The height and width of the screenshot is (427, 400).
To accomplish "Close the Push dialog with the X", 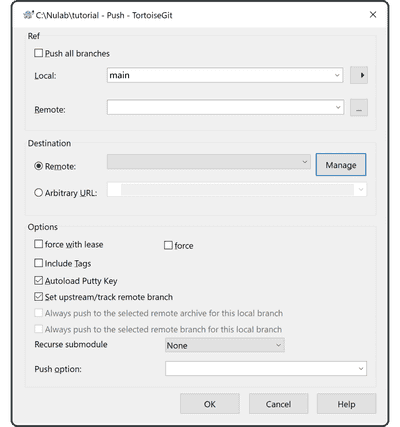I will [373, 15].
